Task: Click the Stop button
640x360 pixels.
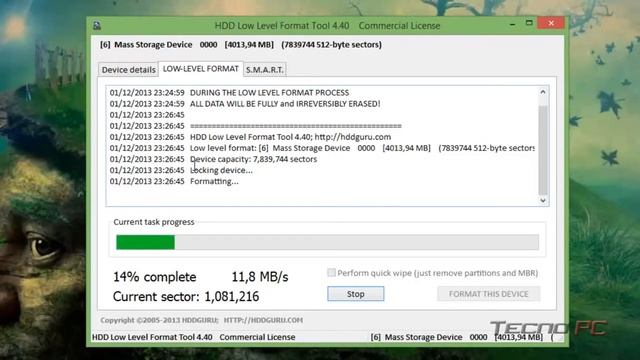Action: [356, 294]
